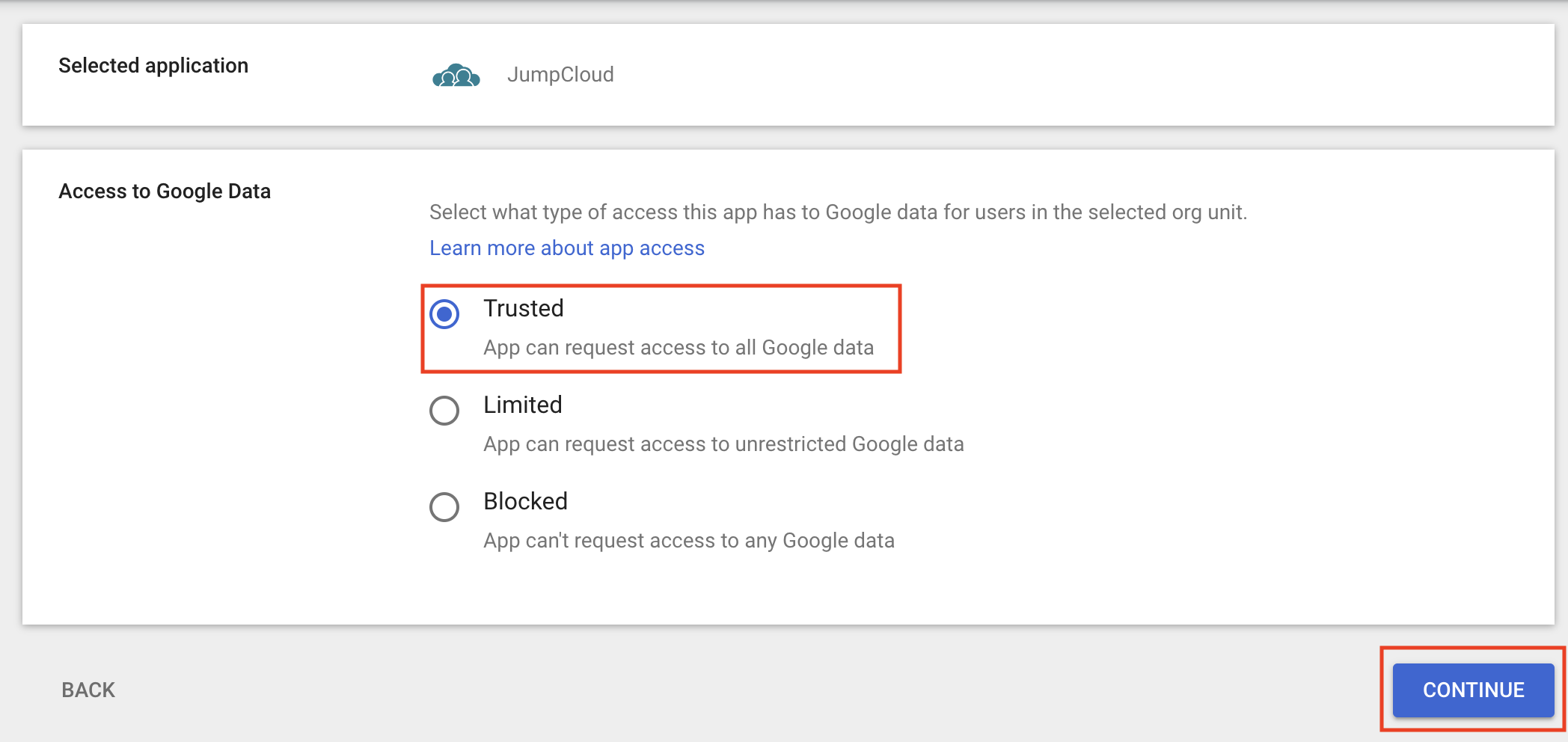
Task: Select the Trusted radio button
Action: click(x=444, y=314)
